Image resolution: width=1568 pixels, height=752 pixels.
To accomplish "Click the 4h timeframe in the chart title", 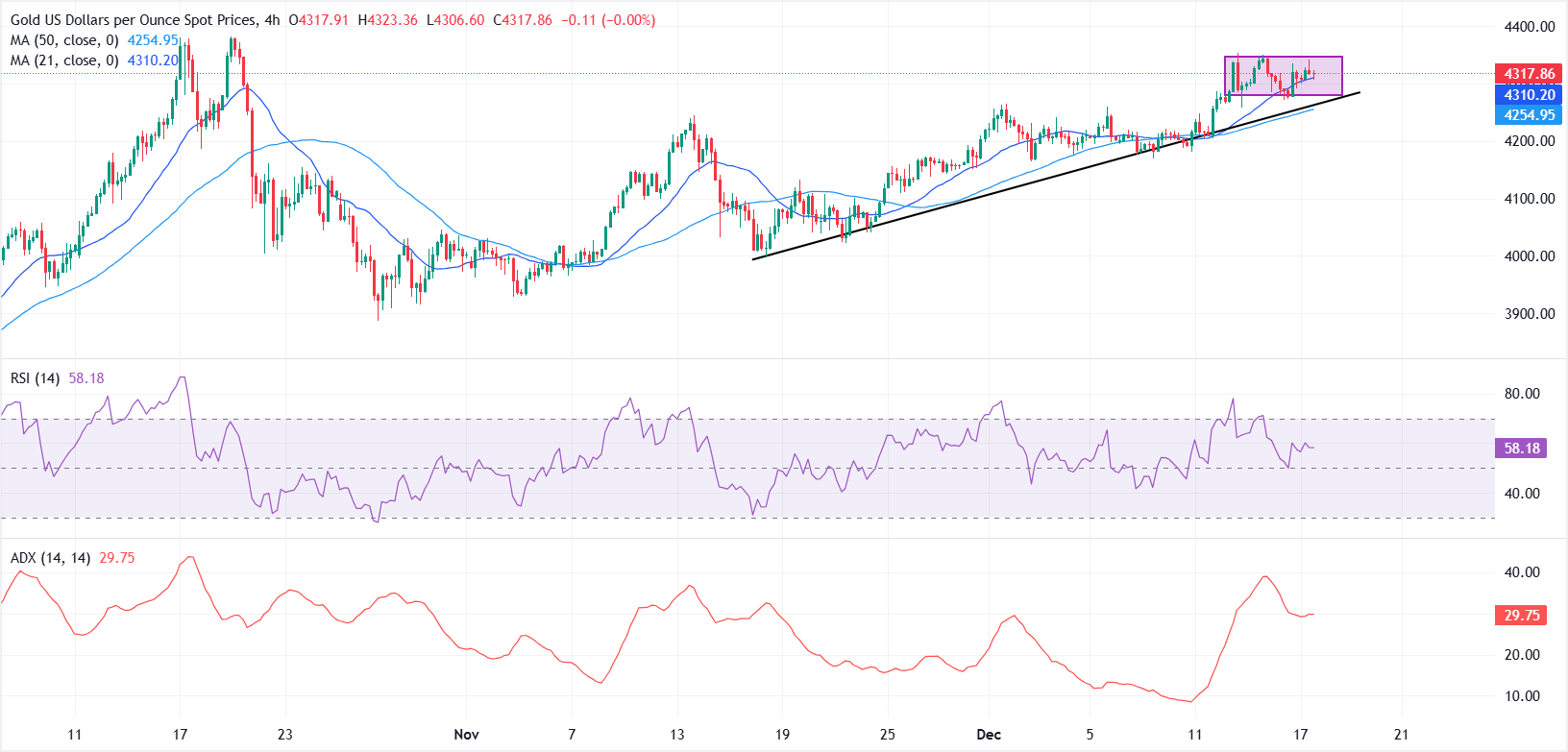I will click(273, 20).
